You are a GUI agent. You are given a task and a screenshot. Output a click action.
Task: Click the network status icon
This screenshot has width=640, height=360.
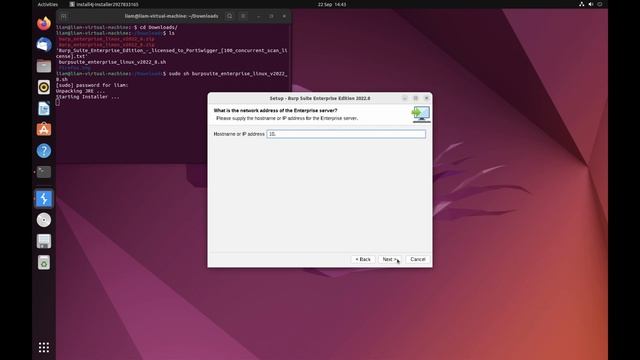pos(581,4)
